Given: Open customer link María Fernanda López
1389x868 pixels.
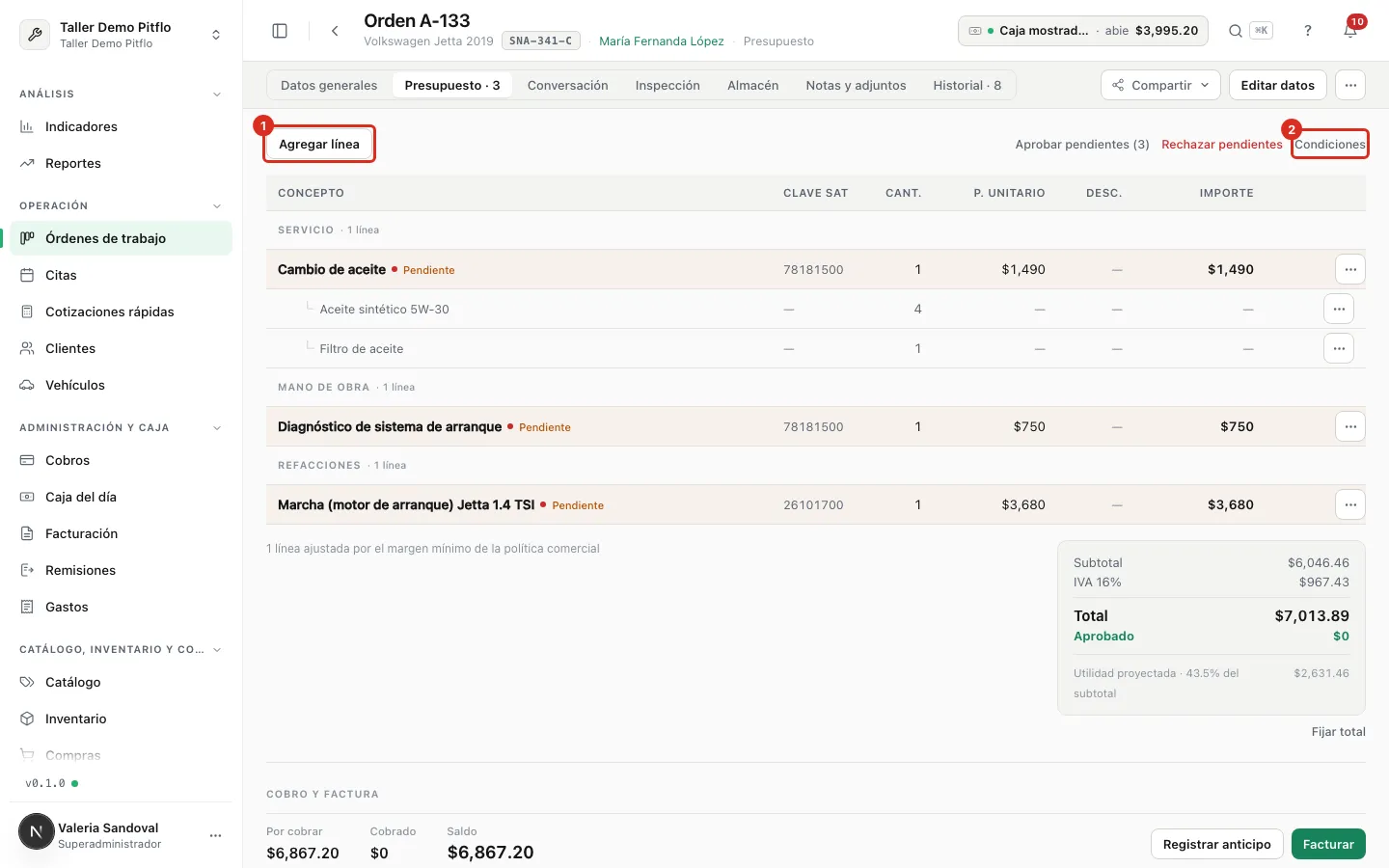Looking at the screenshot, I should [x=662, y=41].
